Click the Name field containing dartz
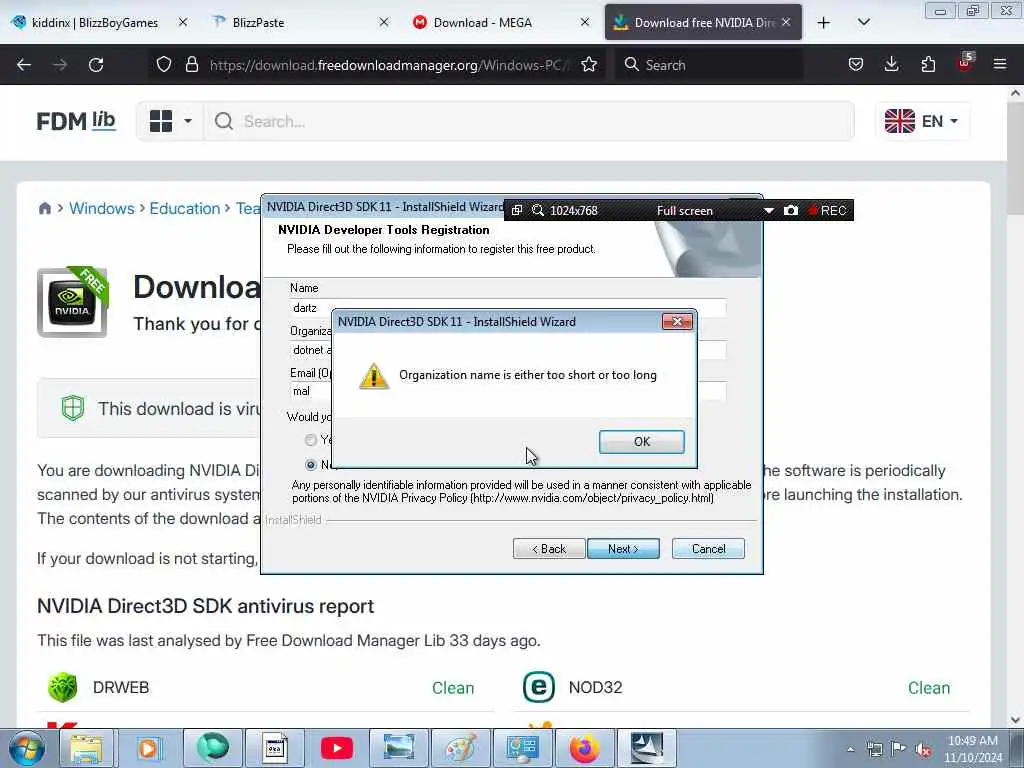 pyautogui.click(x=508, y=308)
